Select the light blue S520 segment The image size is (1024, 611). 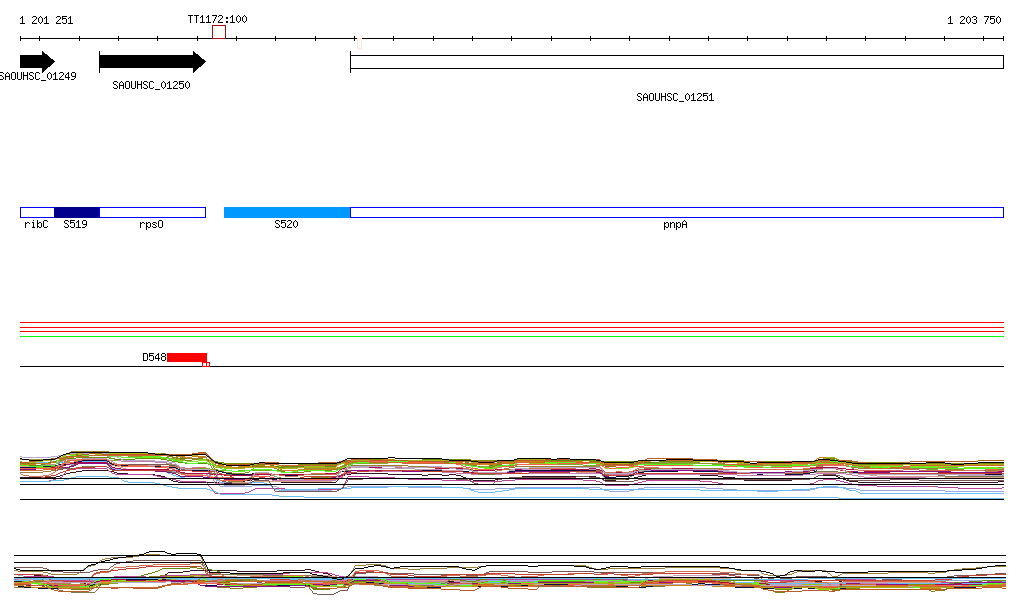(287, 212)
